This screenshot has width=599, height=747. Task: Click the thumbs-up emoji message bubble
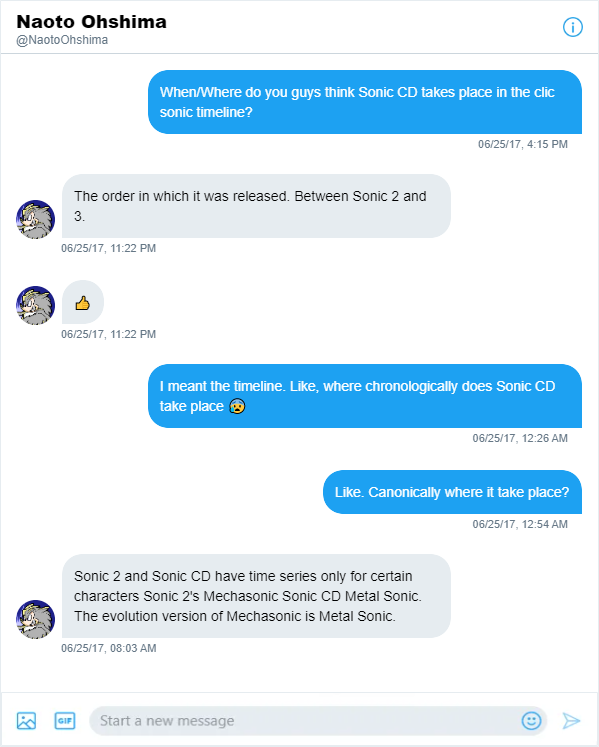[x=83, y=302]
